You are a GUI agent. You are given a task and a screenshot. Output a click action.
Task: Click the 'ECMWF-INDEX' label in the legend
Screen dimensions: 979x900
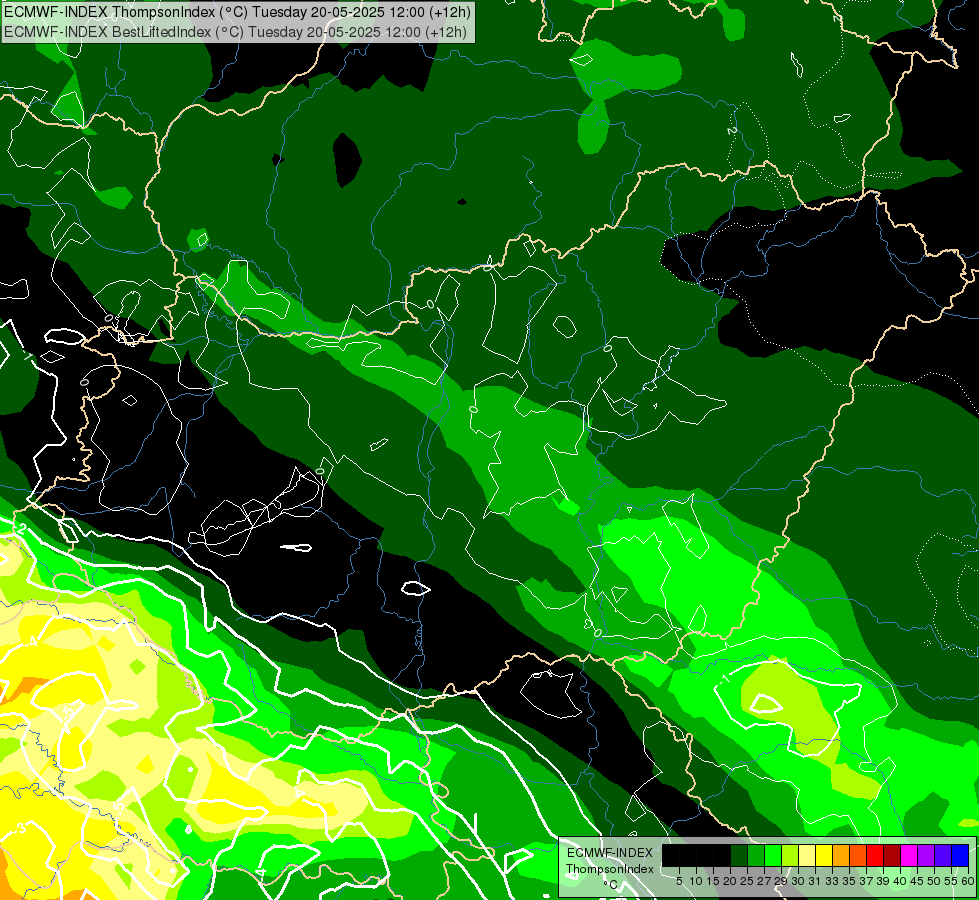[610, 853]
